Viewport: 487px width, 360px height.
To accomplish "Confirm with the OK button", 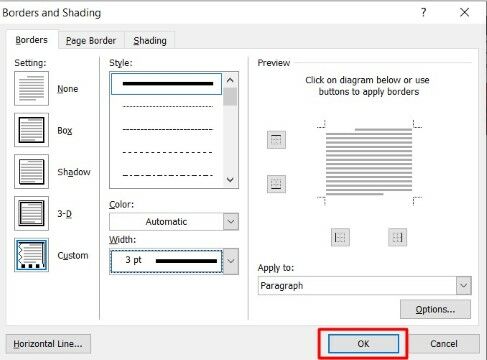I will click(x=363, y=344).
